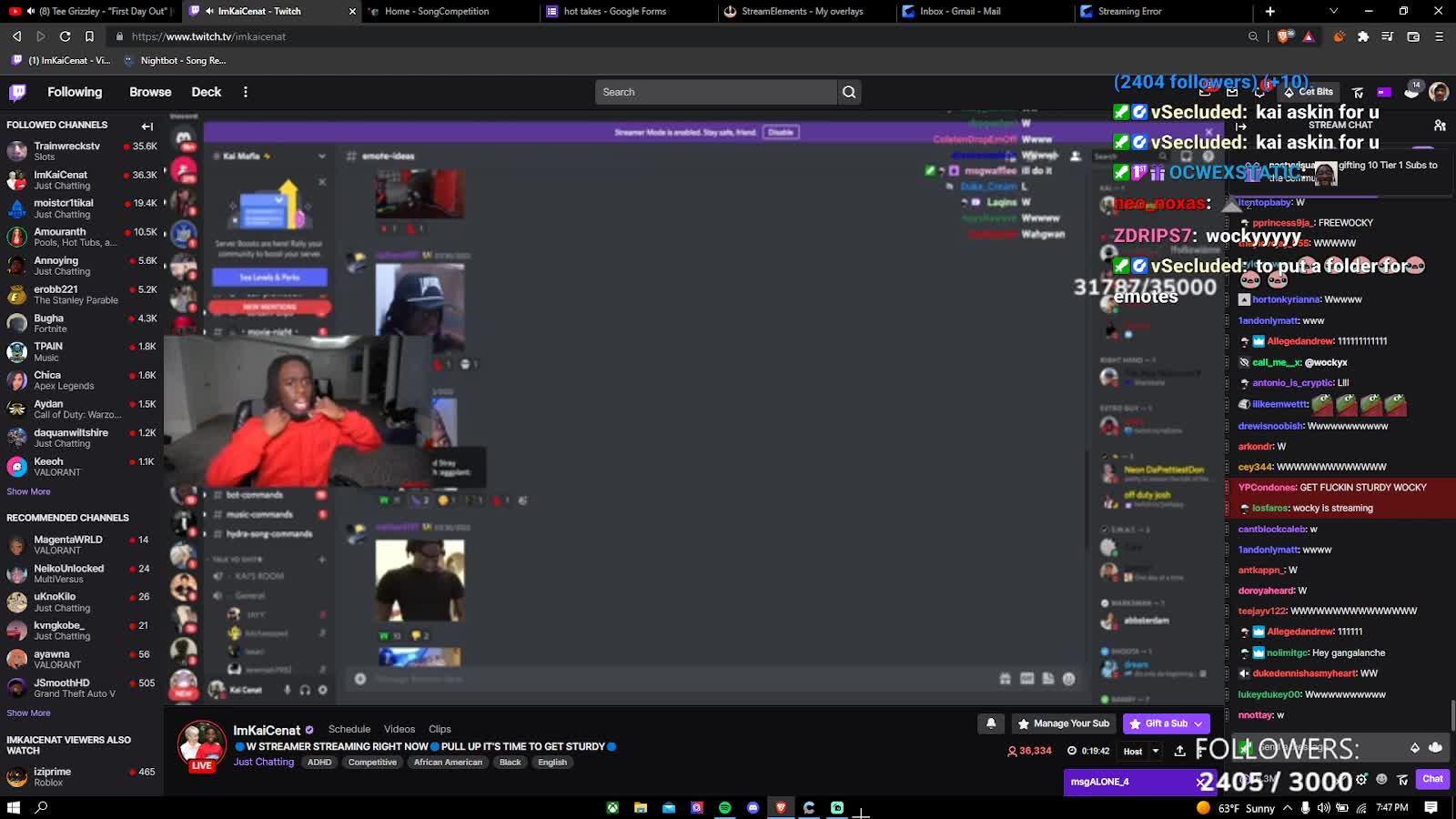Toggle microphone icon in system tray
The width and height of the screenshot is (1456, 819).
pos(1305,807)
